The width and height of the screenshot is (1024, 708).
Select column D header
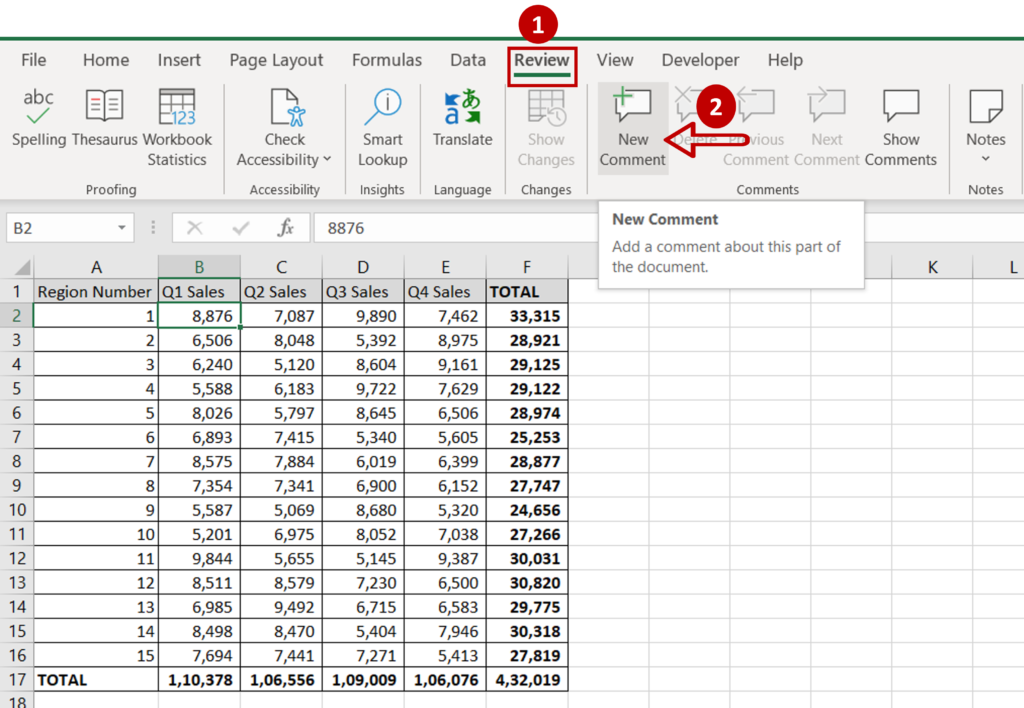click(x=362, y=266)
